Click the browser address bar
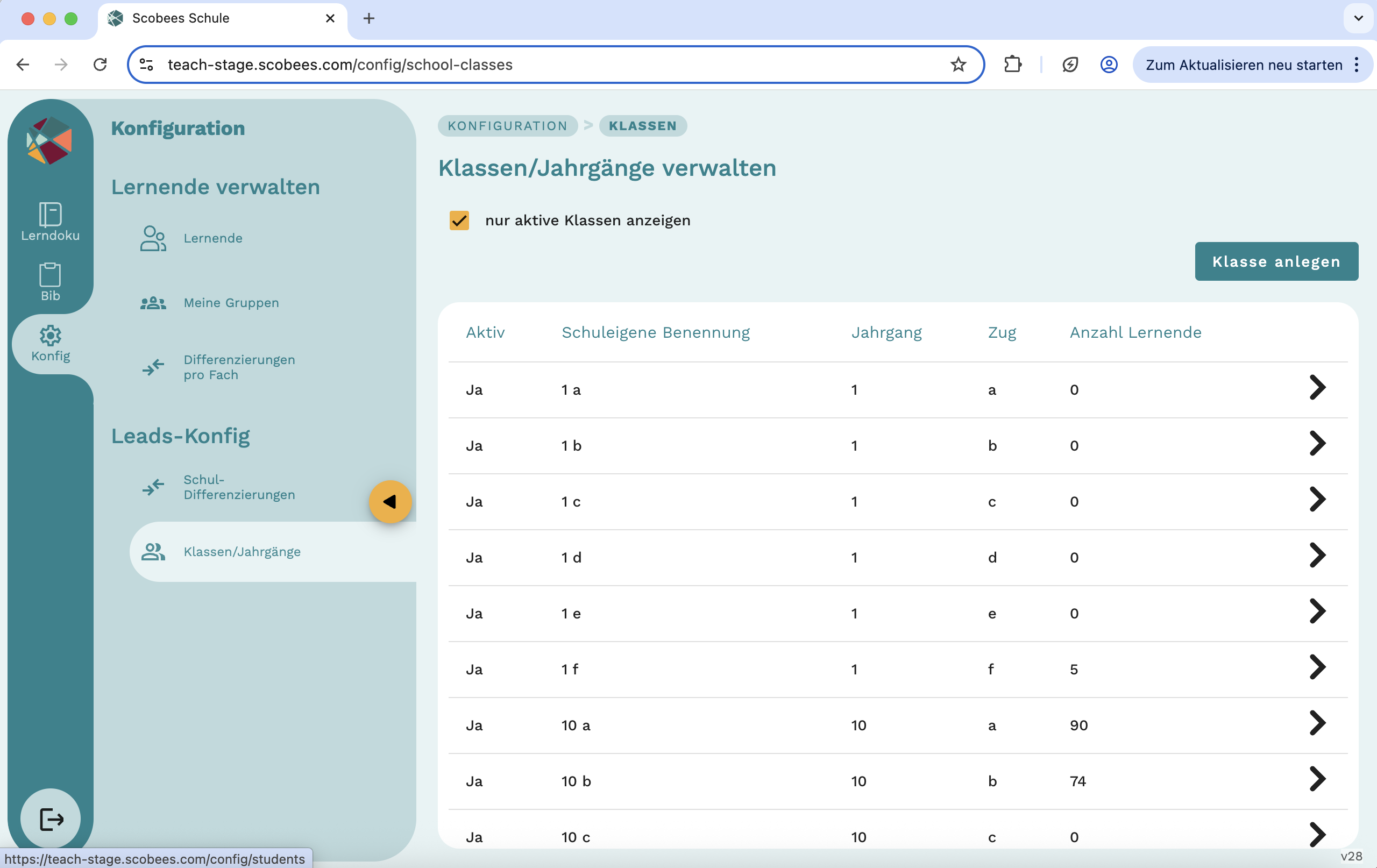The image size is (1377, 868). click(x=549, y=65)
